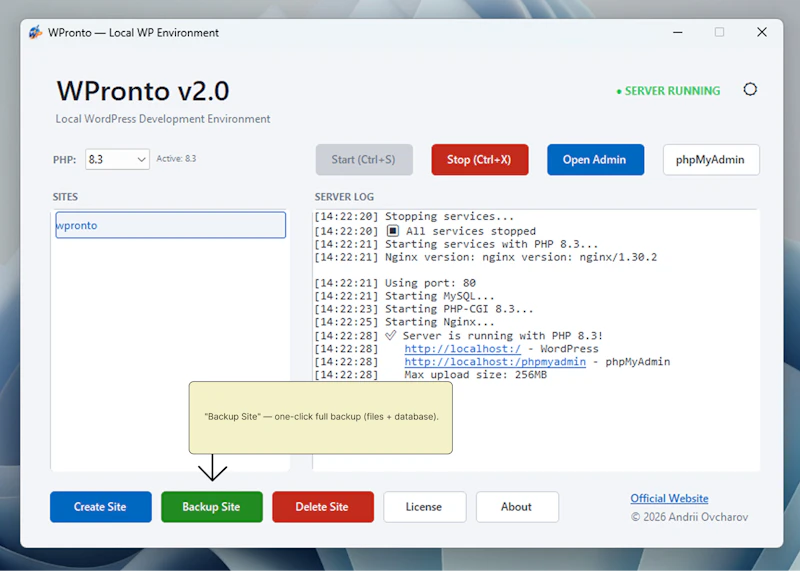Click the 'Starting MySQL...' log line

click(404, 296)
